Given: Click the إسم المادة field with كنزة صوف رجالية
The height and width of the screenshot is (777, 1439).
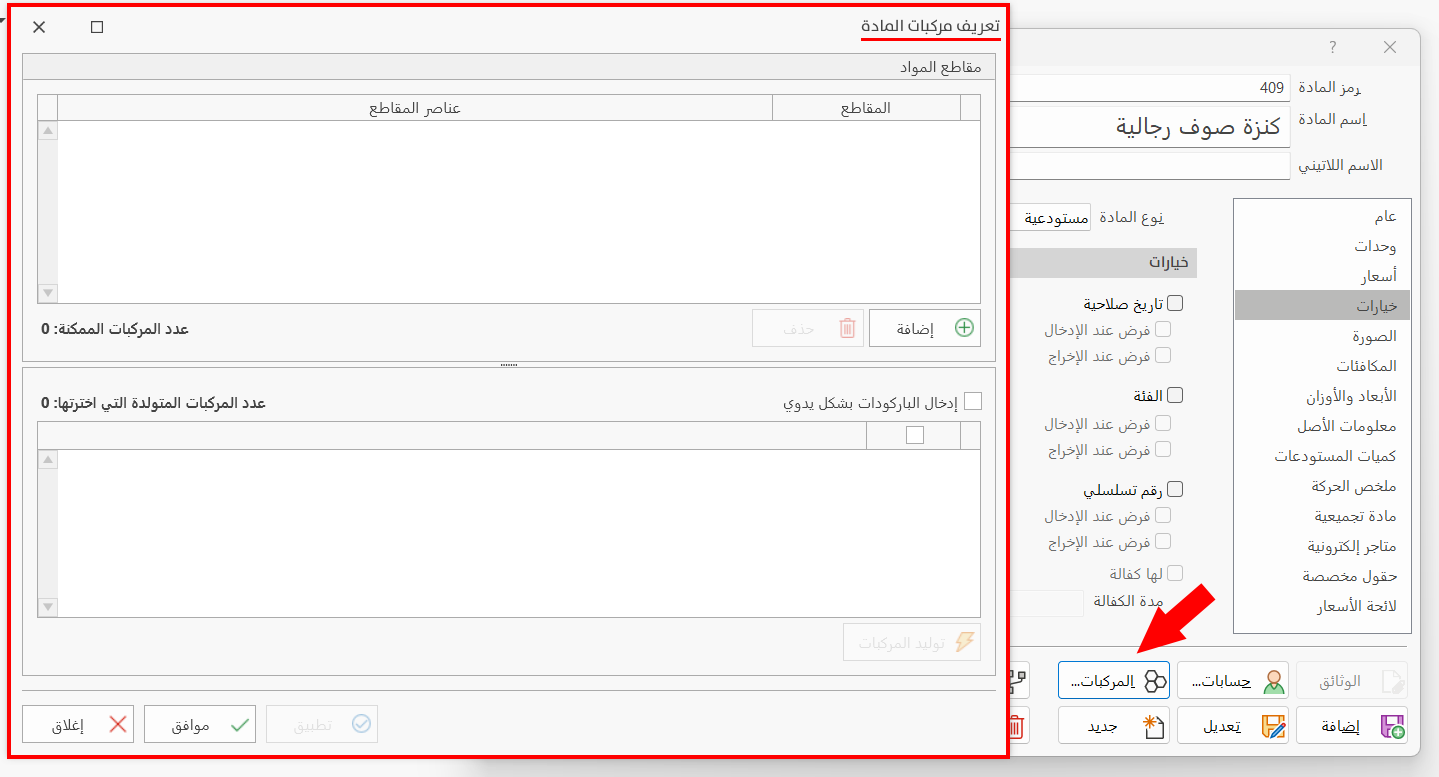Looking at the screenshot, I should pos(1150,127).
